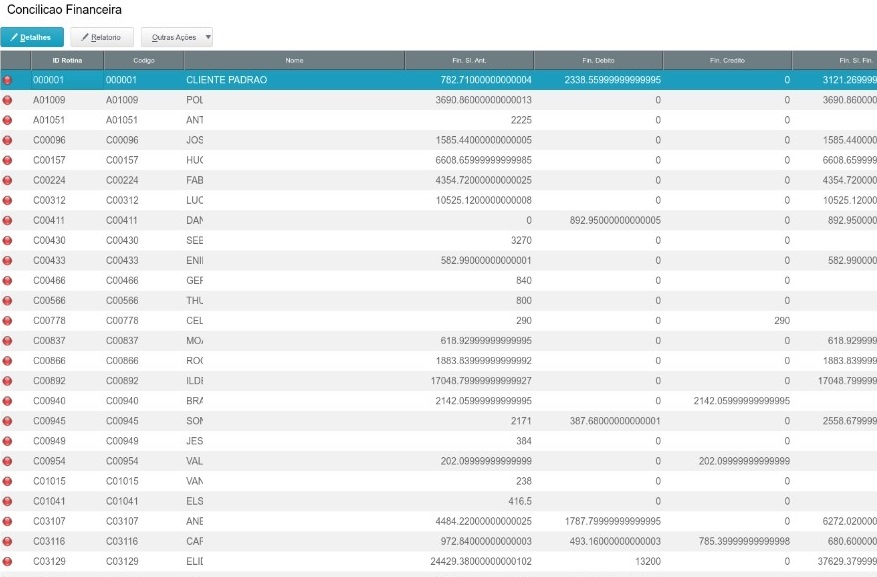Click the 13200 debit cell in row C03129
Viewport: 877px width, 577px height.
coord(646,560)
